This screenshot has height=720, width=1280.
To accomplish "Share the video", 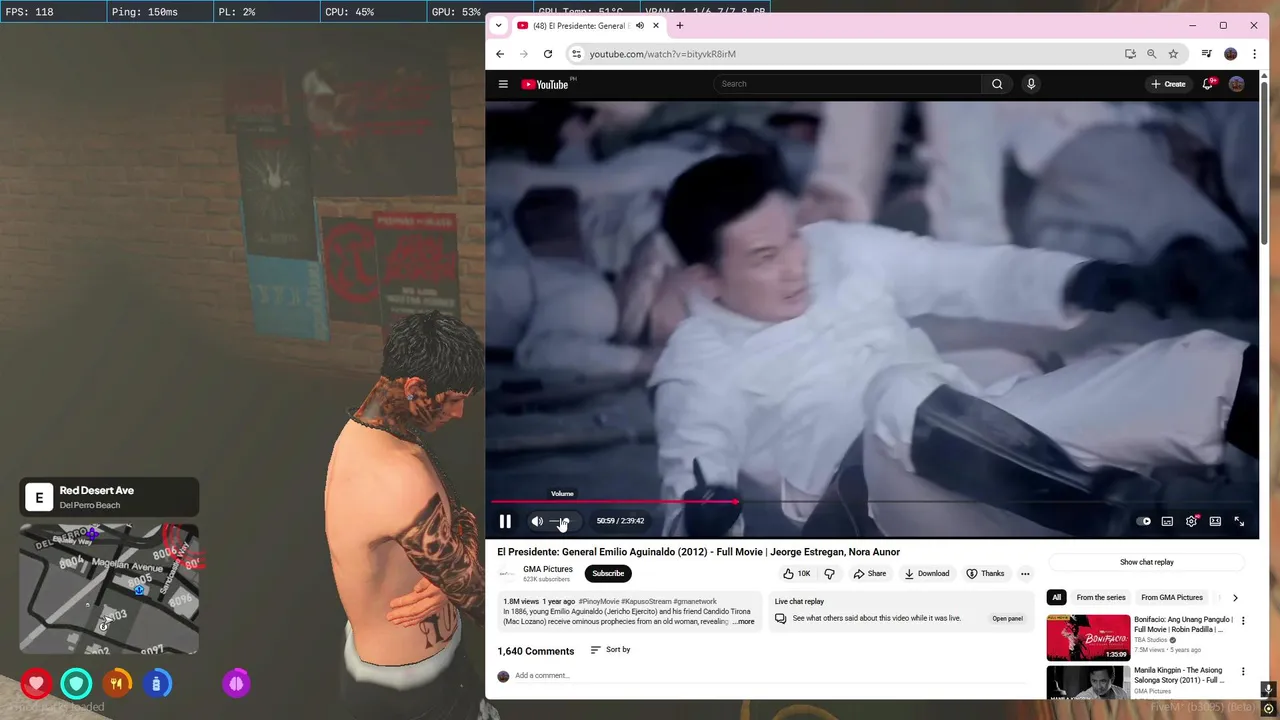I will click(x=869, y=573).
